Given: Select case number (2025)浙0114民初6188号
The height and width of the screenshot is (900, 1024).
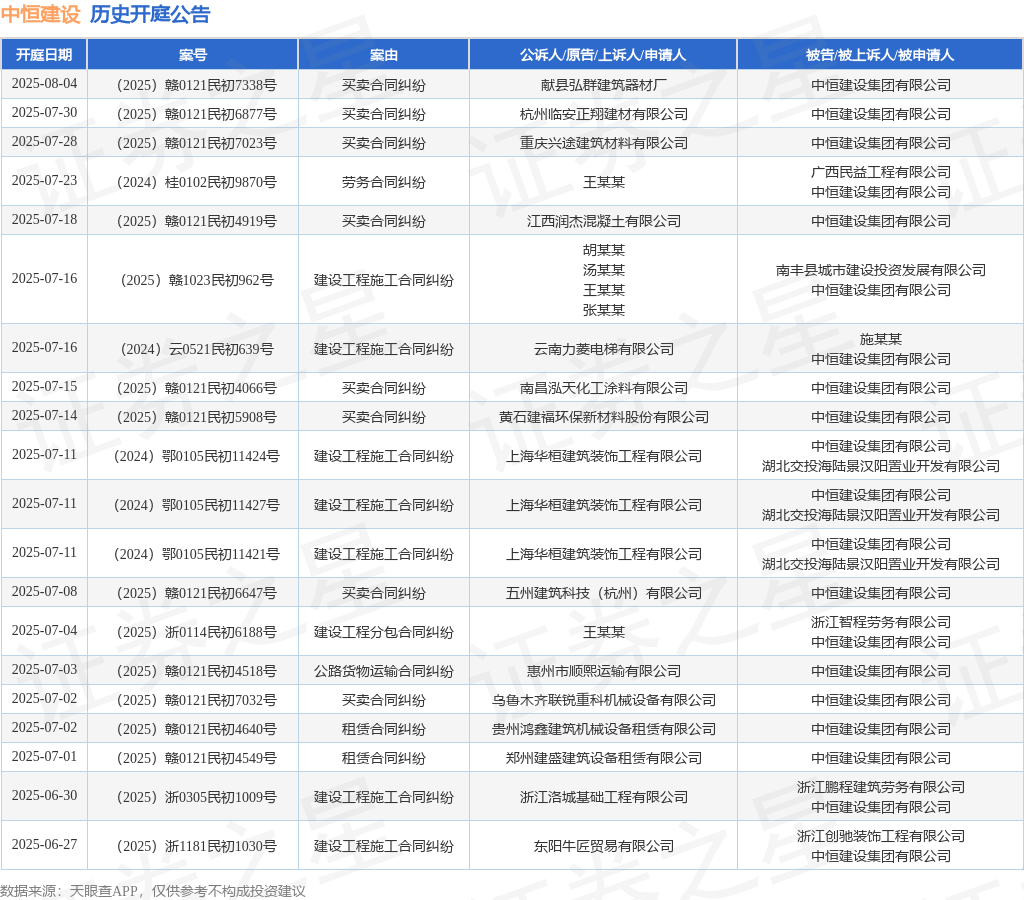Looking at the screenshot, I should (x=197, y=633).
